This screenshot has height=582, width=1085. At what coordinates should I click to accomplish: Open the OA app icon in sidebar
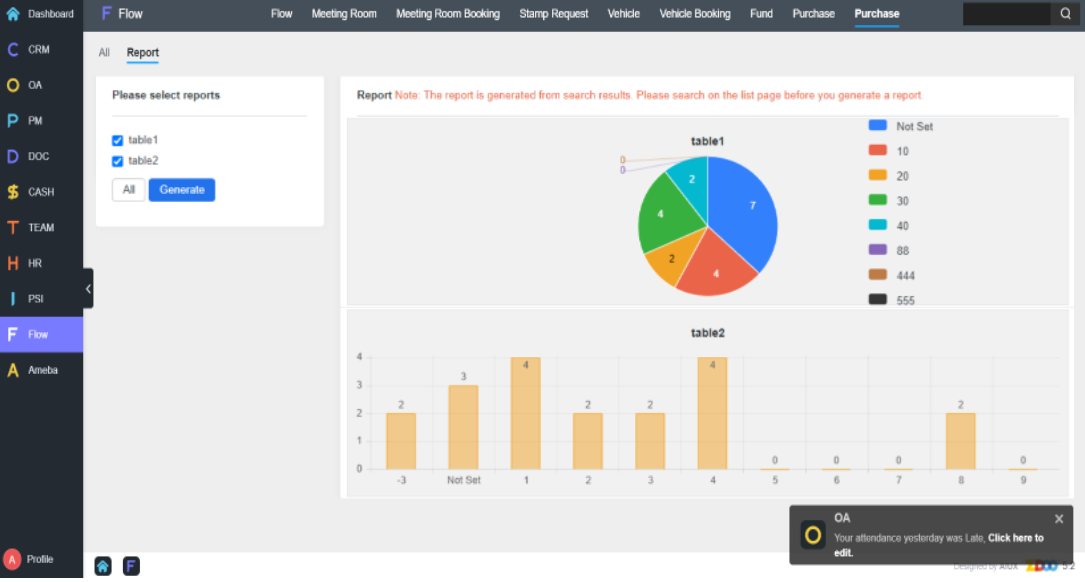point(13,85)
